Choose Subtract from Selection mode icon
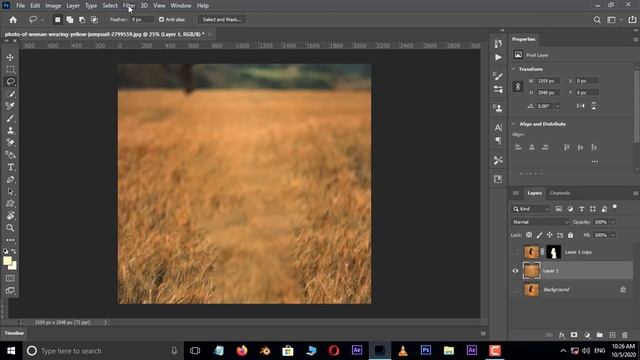The height and width of the screenshot is (360, 640). [82, 20]
